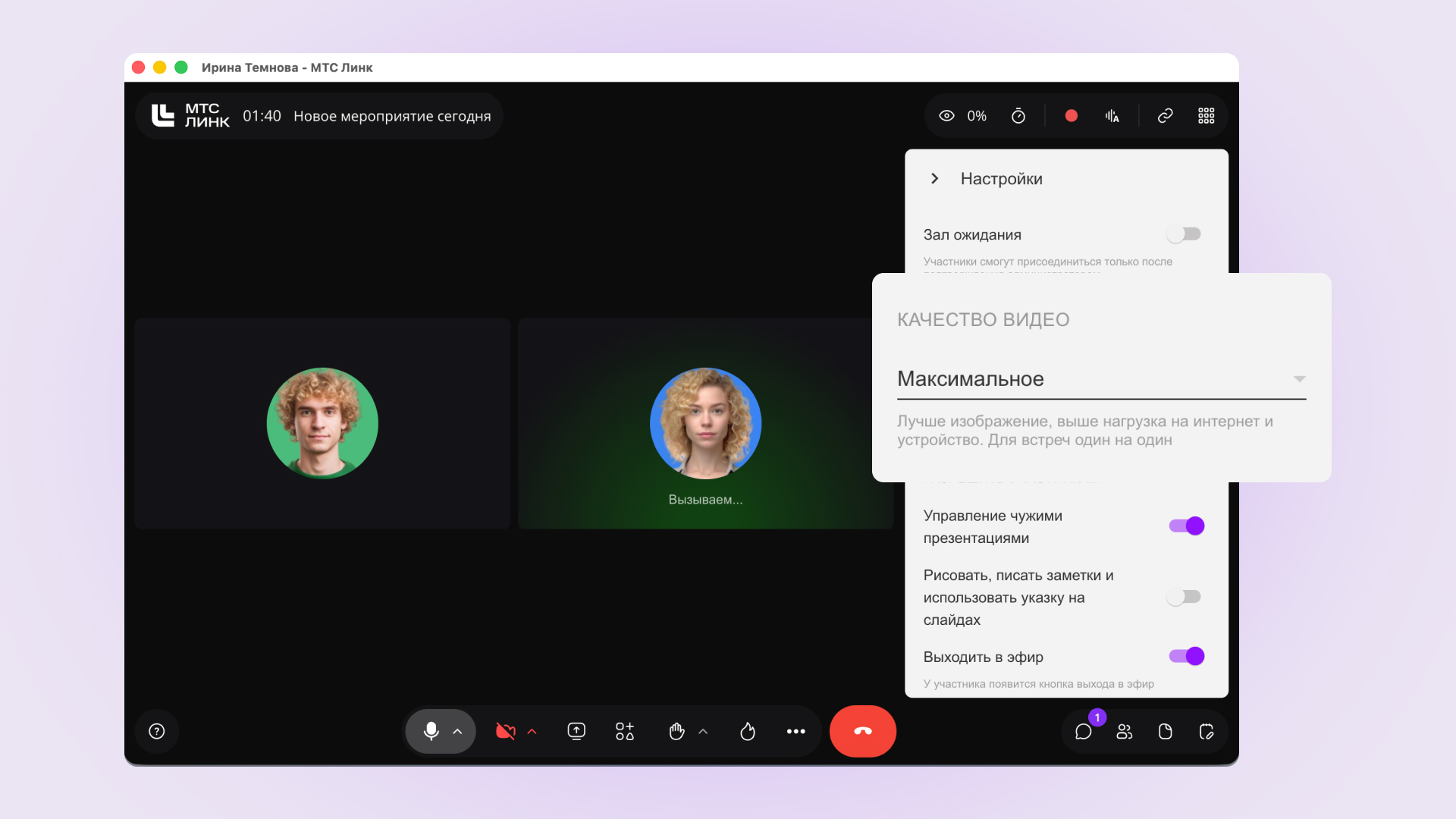The height and width of the screenshot is (819, 1456).
Task: Enable drawing and notes on slides toggle
Action: 1184,597
